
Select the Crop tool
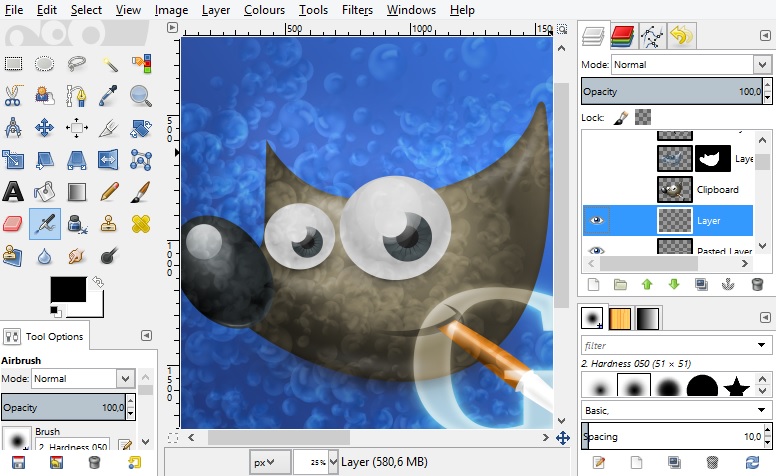click(x=109, y=129)
